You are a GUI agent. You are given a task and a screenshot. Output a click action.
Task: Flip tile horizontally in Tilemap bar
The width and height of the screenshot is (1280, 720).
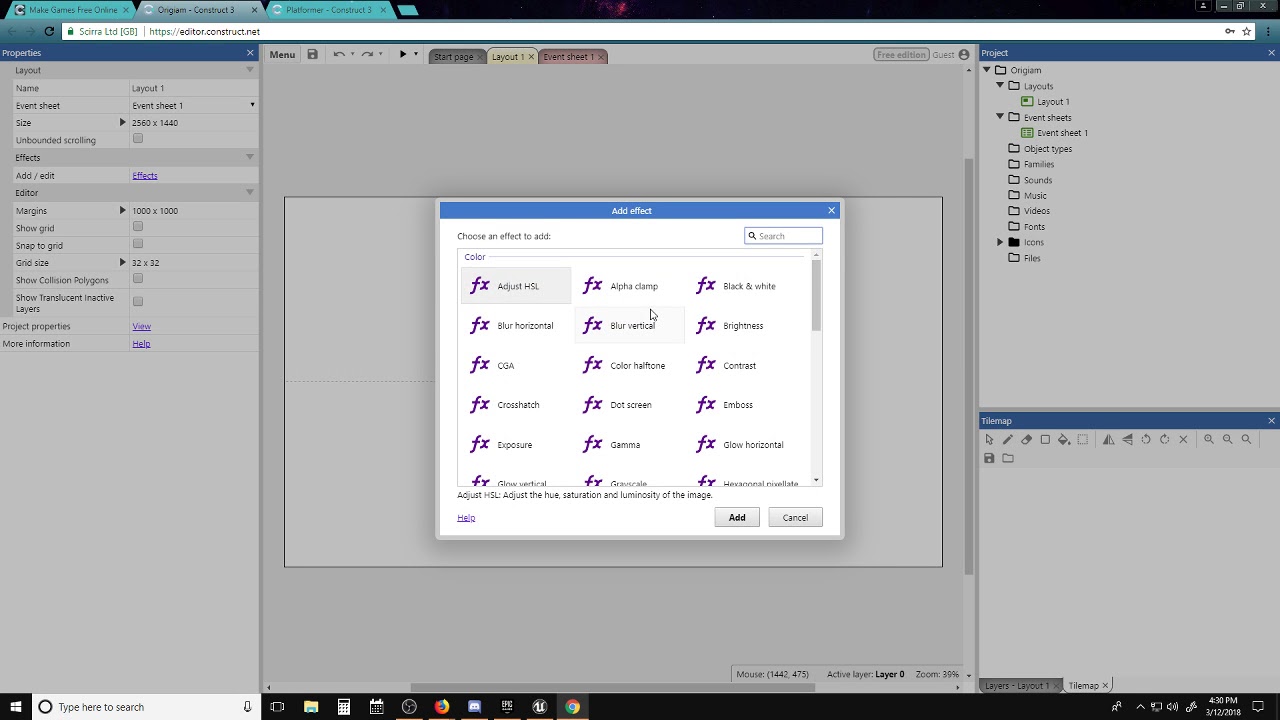coord(1108,439)
